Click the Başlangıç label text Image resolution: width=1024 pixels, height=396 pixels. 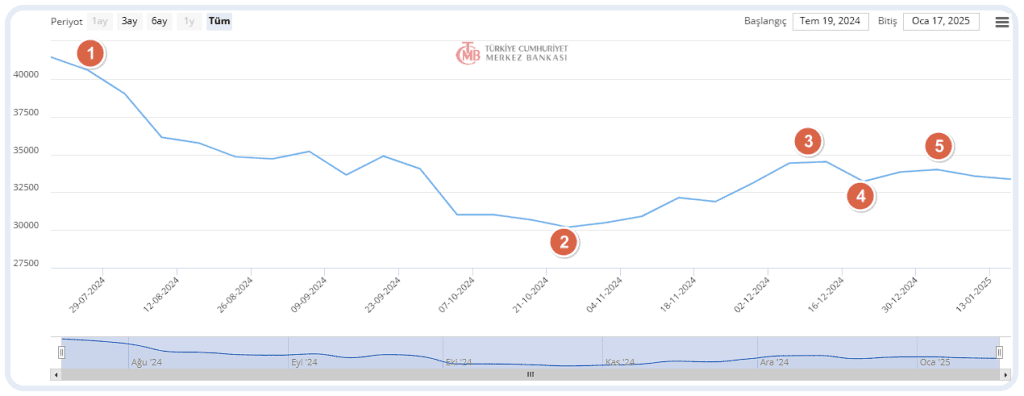(765, 22)
